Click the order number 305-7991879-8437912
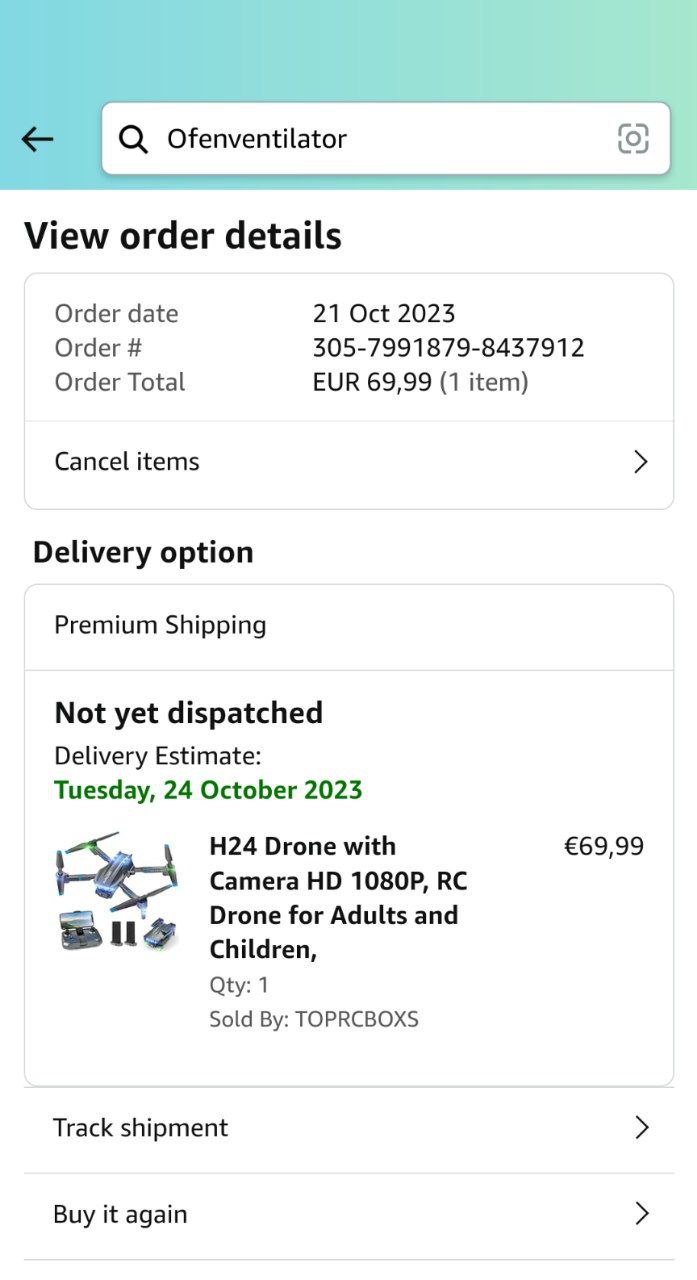Screen dimensions: 697x1280 coord(448,348)
